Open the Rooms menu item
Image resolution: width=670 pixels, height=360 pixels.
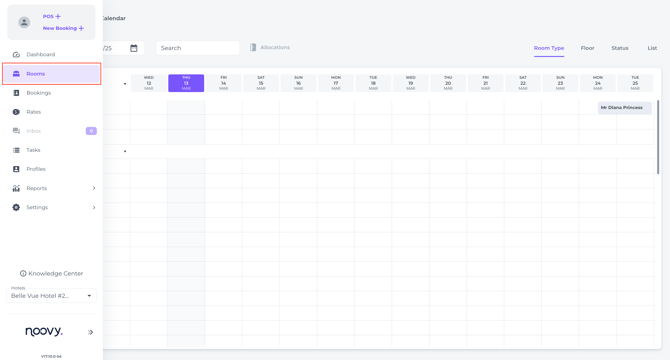point(52,74)
